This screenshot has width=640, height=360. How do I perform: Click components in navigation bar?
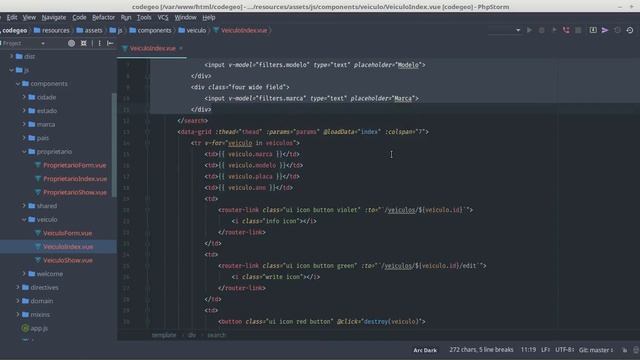tap(150, 30)
